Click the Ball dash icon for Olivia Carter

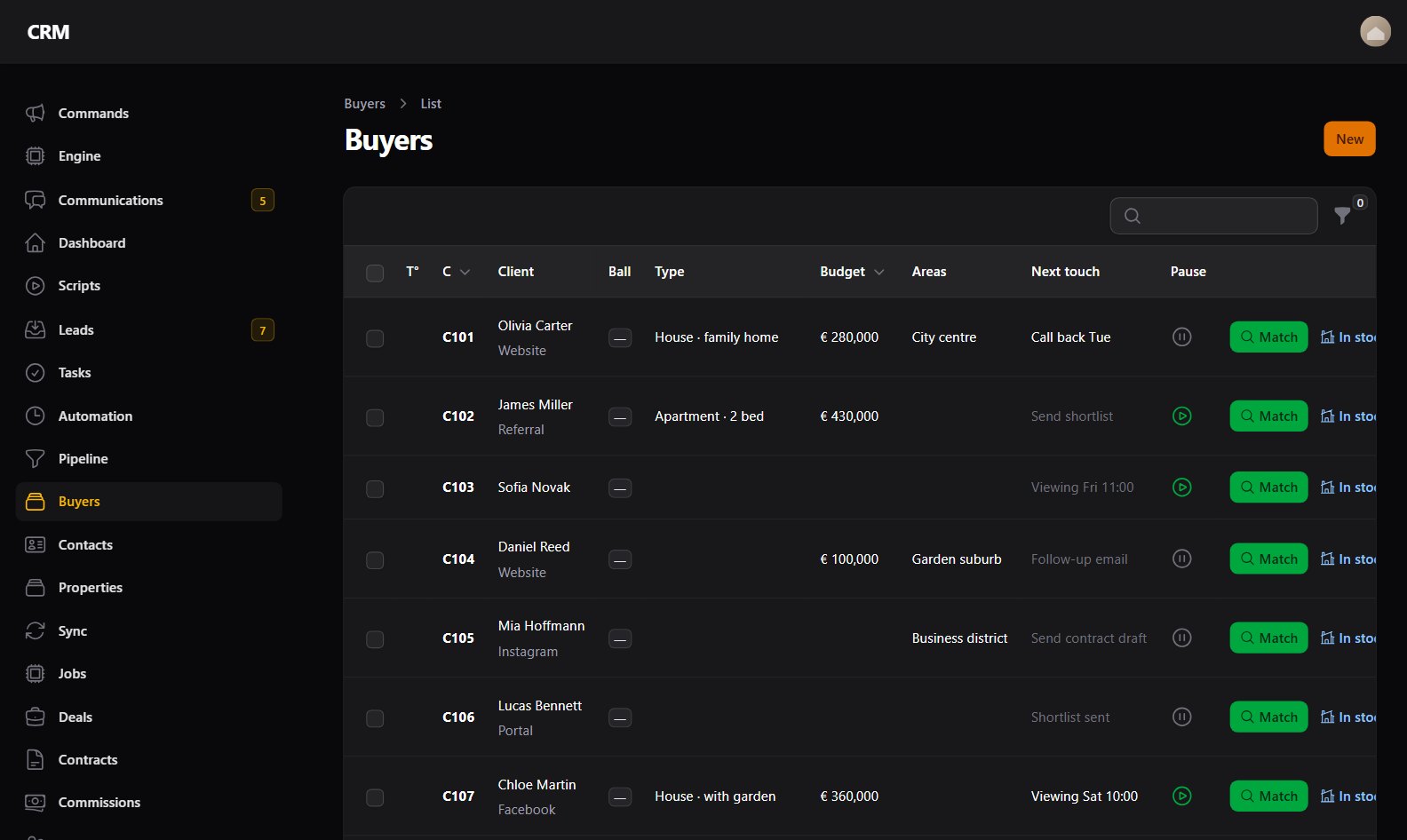620,337
